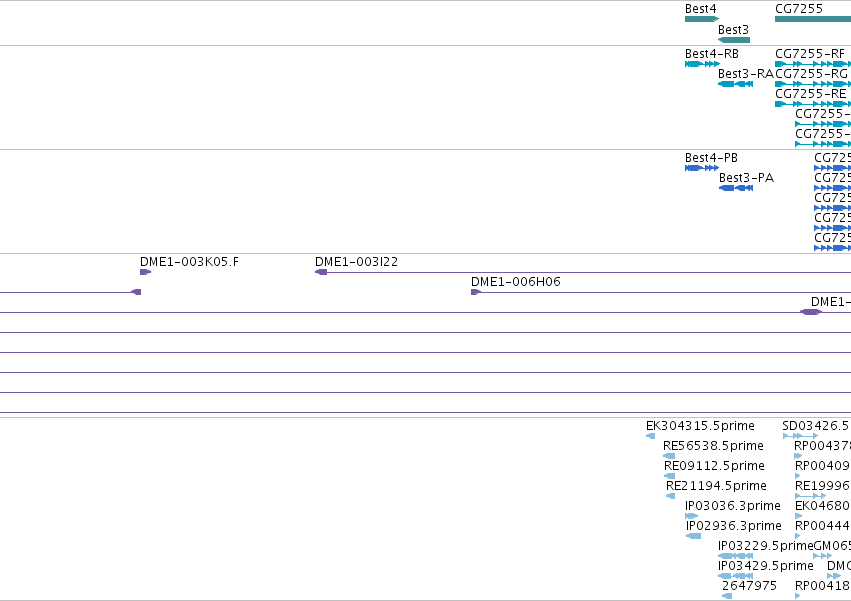
Task: Click the CG7255 gene label
Action: pyautogui.click(x=799, y=9)
